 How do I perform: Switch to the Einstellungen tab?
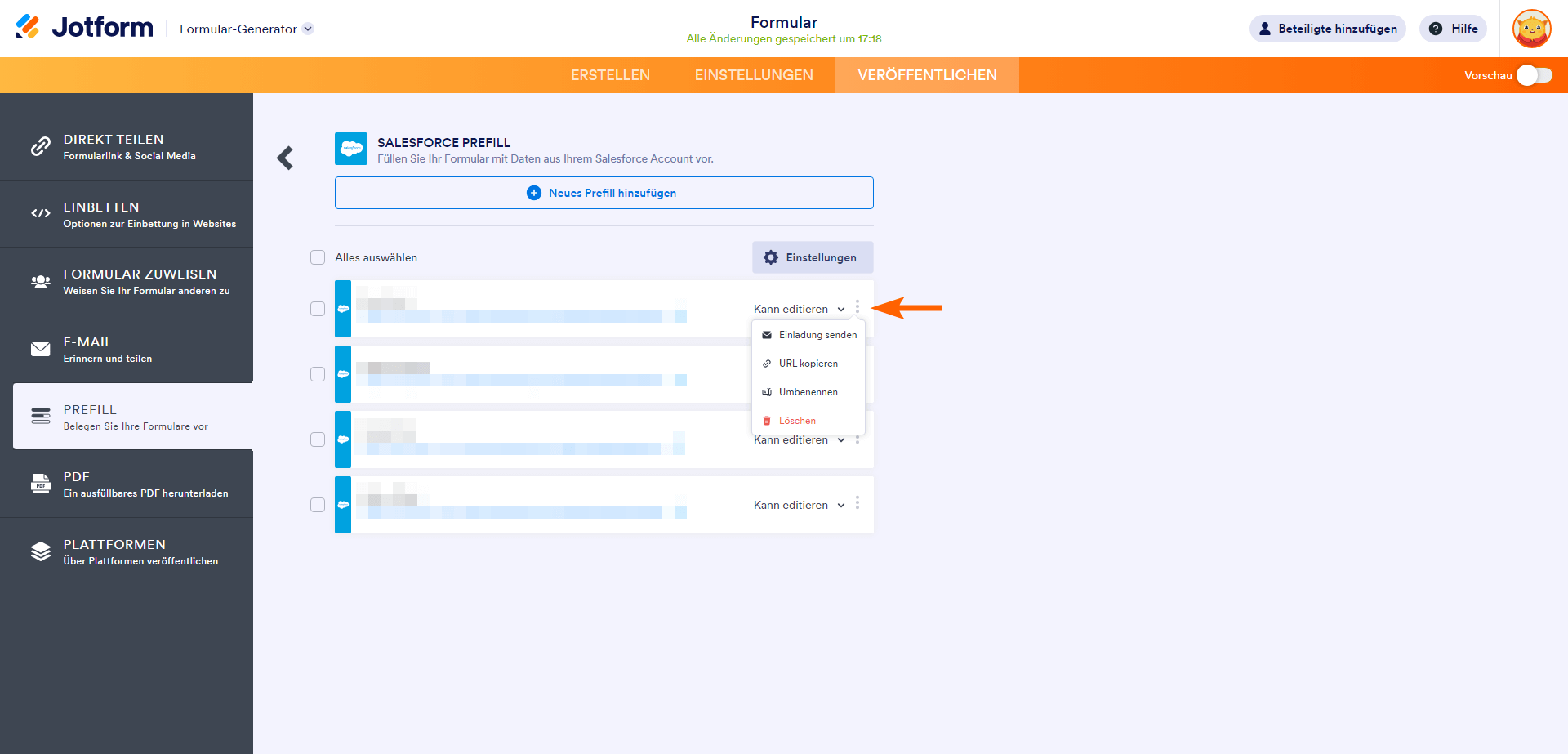[754, 75]
